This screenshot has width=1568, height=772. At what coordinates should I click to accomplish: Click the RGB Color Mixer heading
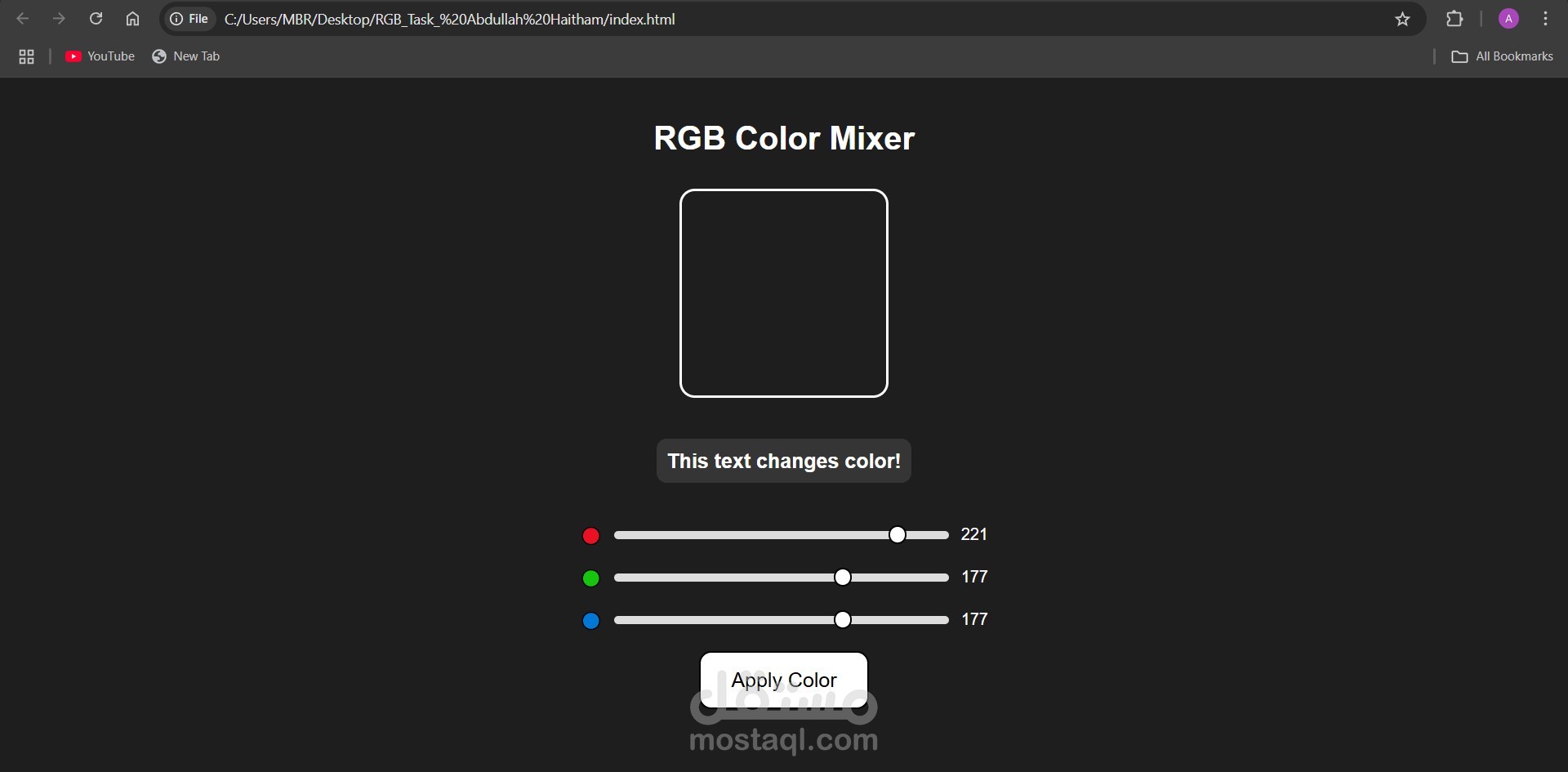(x=784, y=138)
